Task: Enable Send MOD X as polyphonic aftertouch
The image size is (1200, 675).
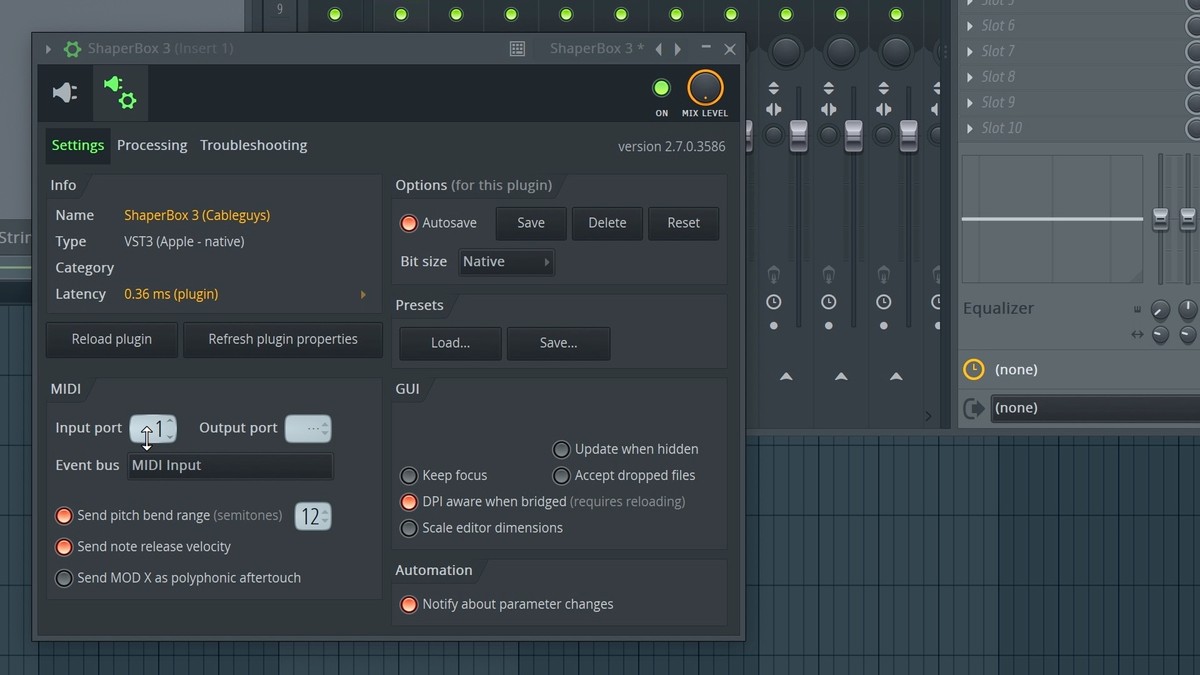Action: (64, 578)
